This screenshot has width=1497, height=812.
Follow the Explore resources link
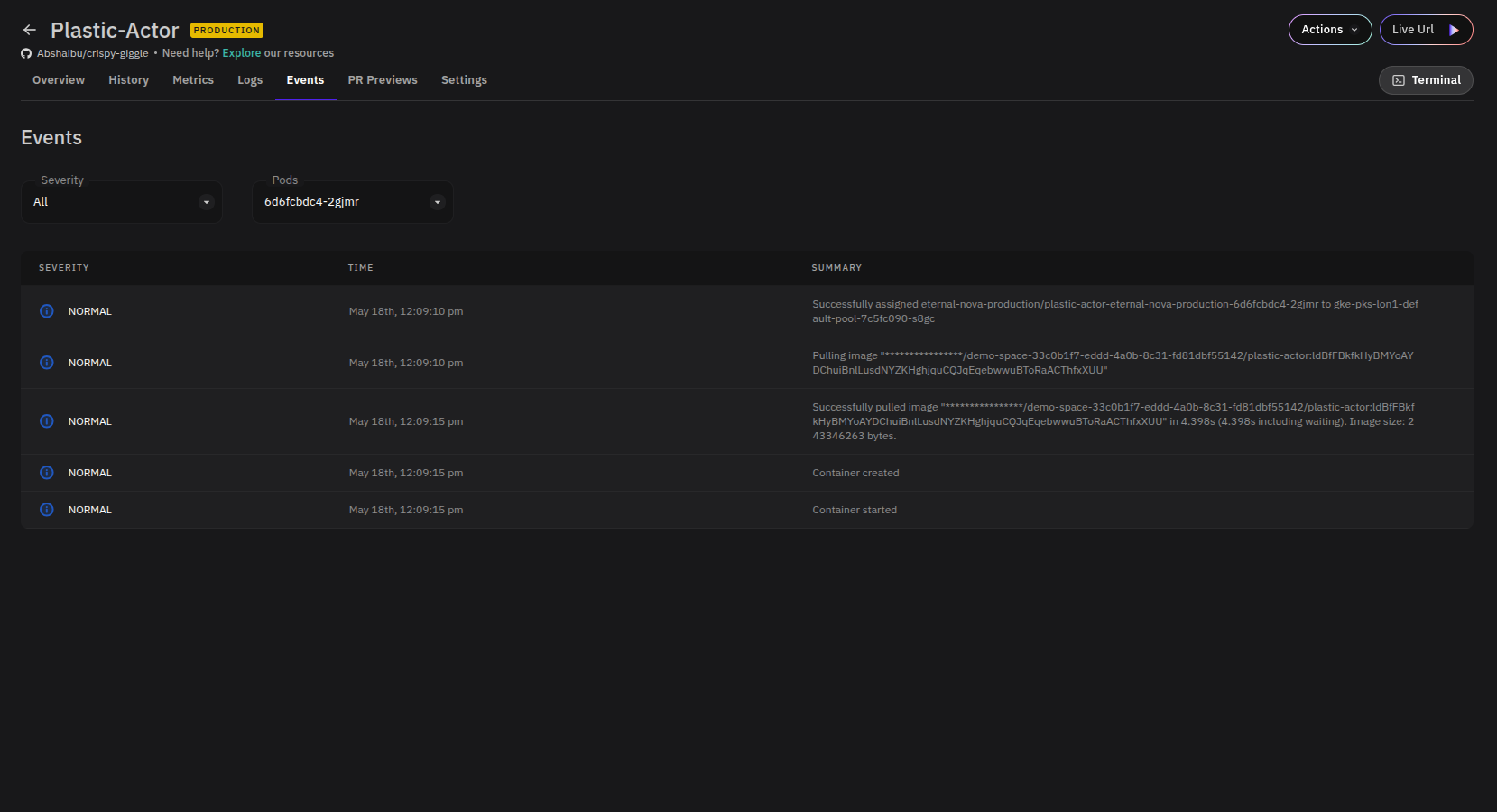click(242, 53)
